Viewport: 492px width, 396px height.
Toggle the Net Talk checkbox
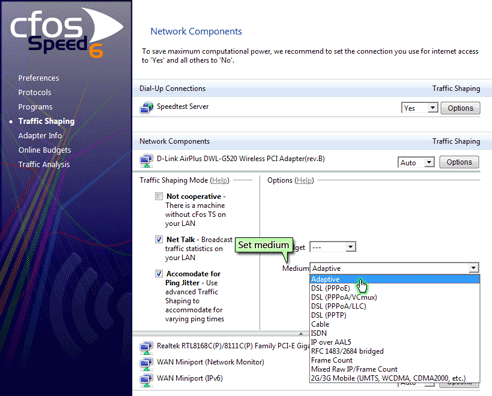pos(159,239)
